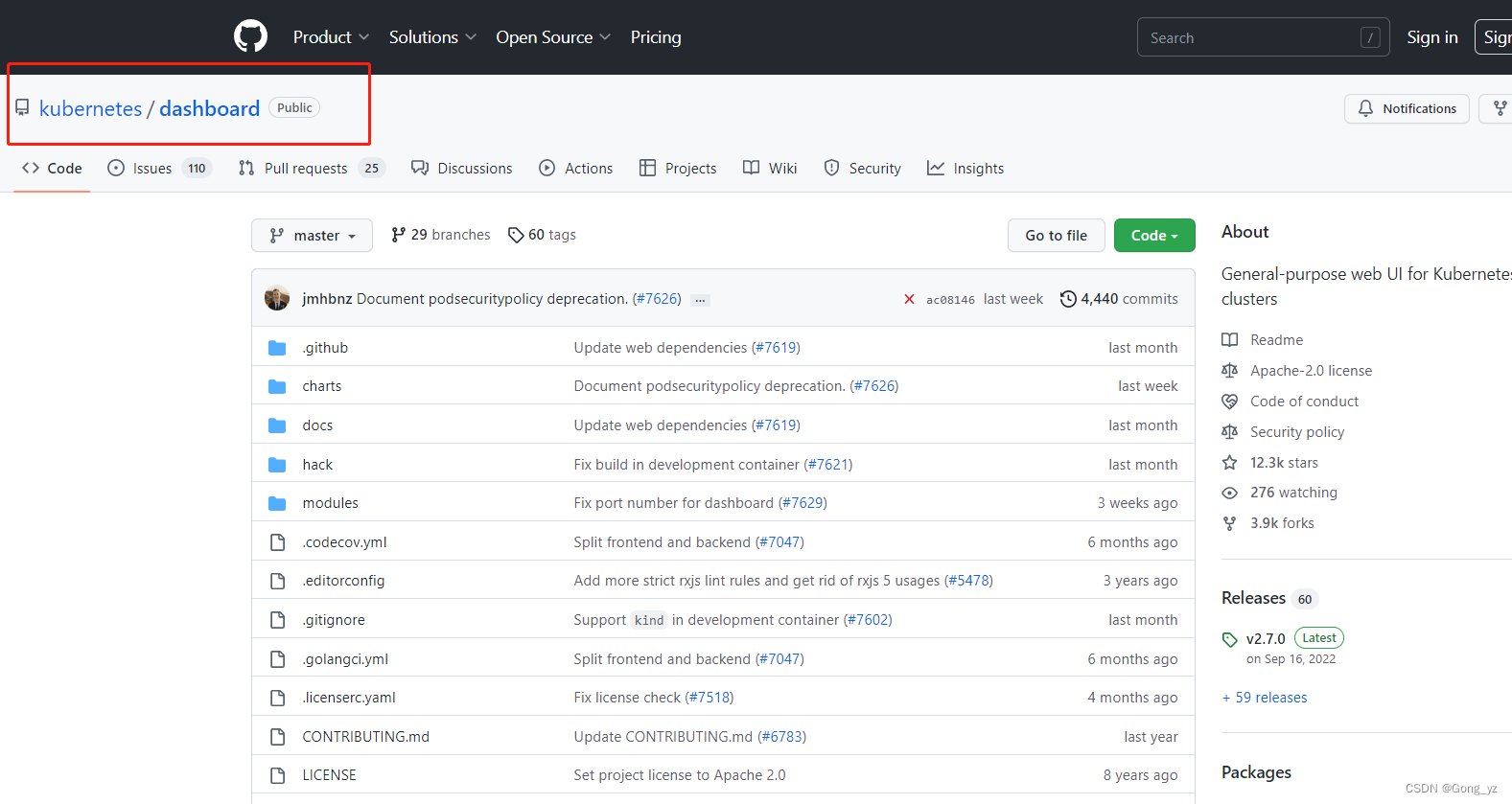Click the GitHub search field
The height and width of the screenshot is (804, 1512).
click(1264, 37)
